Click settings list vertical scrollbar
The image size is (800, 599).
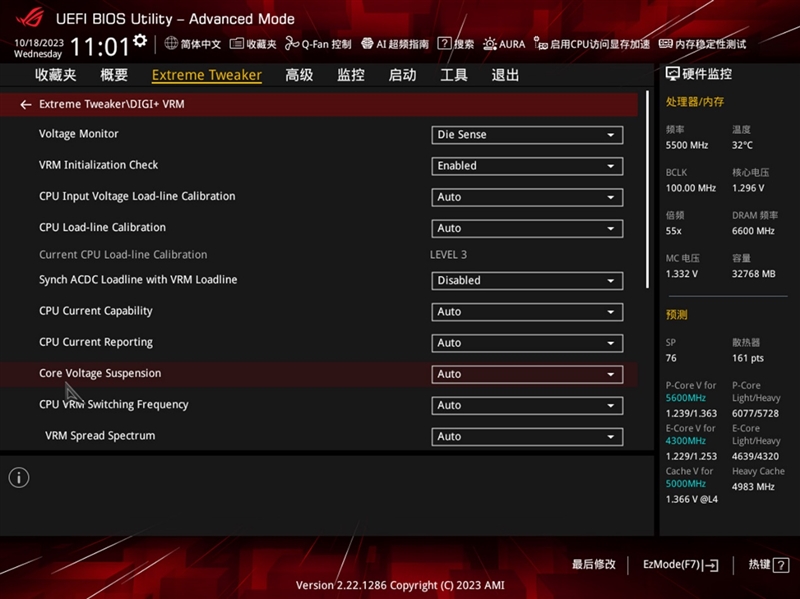click(647, 189)
